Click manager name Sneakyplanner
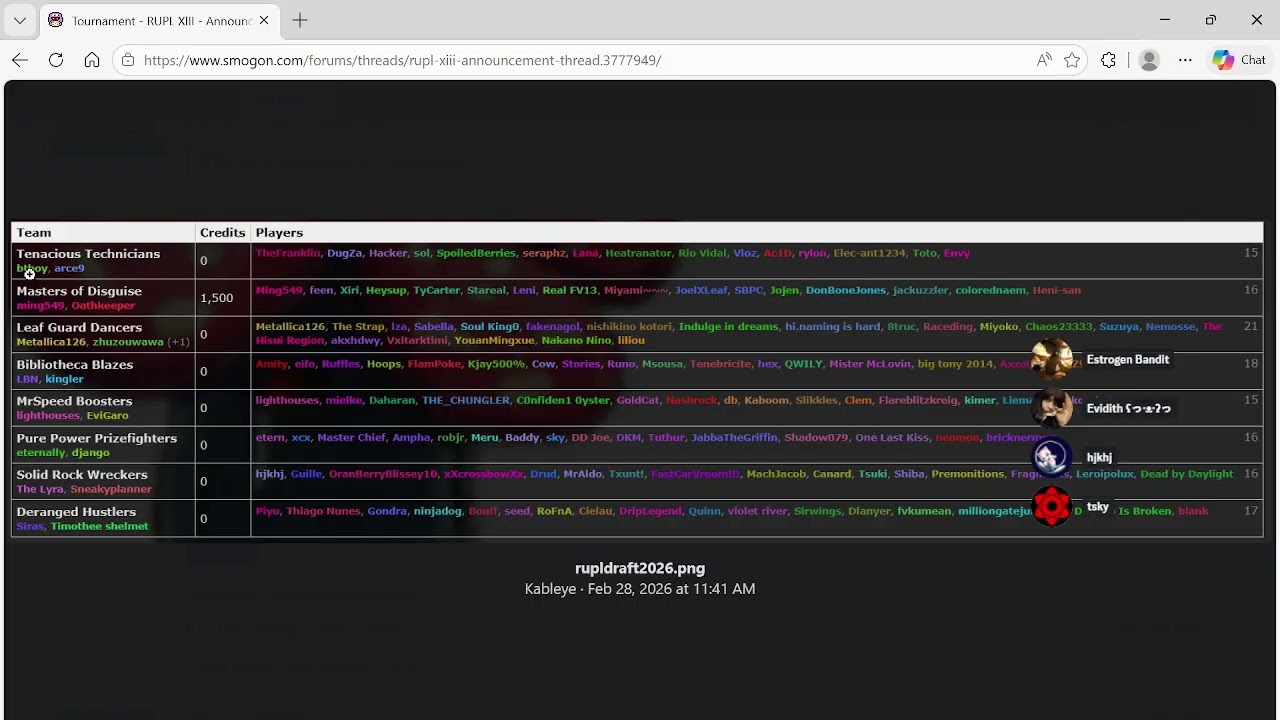 click(x=111, y=489)
